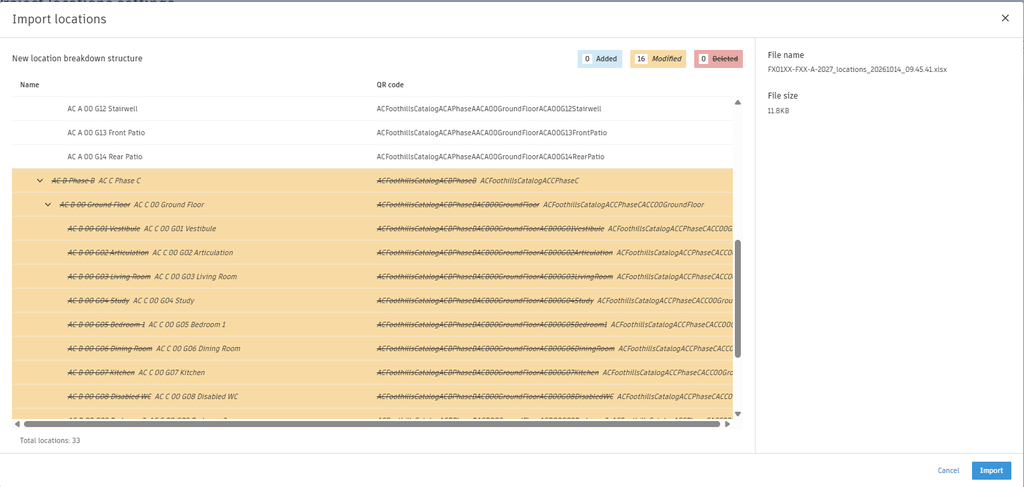Click the New location breakdown structure label

click(77, 59)
